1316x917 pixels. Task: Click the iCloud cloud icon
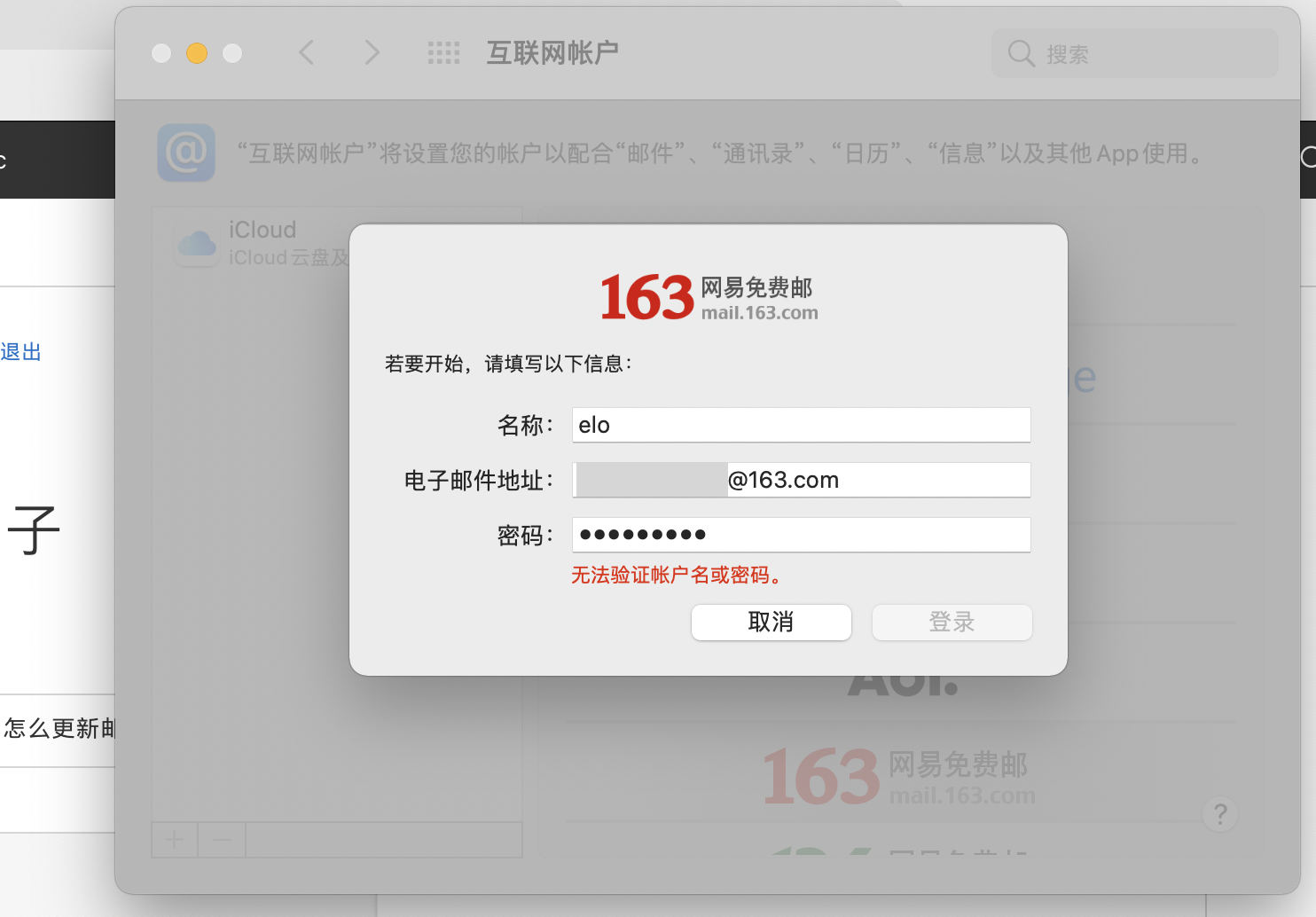tap(197, 243)
